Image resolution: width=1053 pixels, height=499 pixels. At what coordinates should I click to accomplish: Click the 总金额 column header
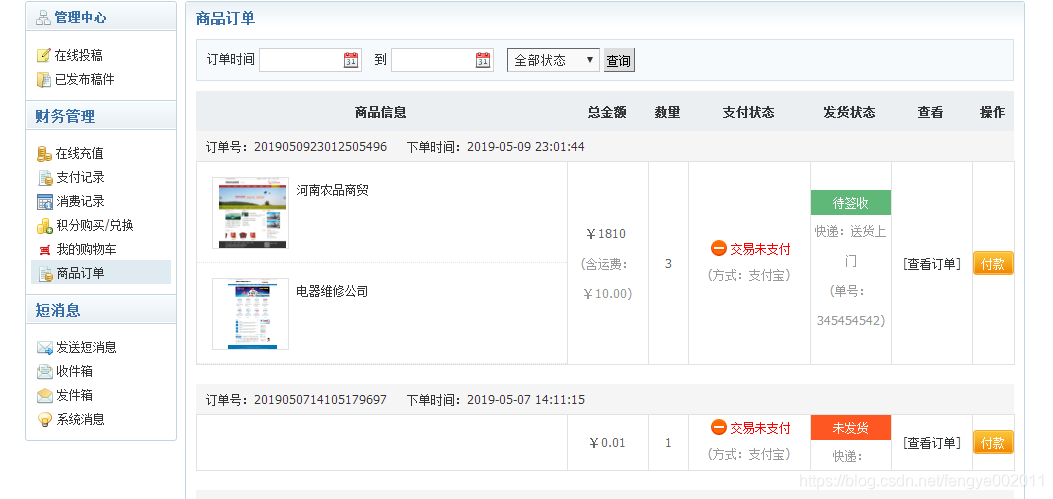(x=607, y=112)
